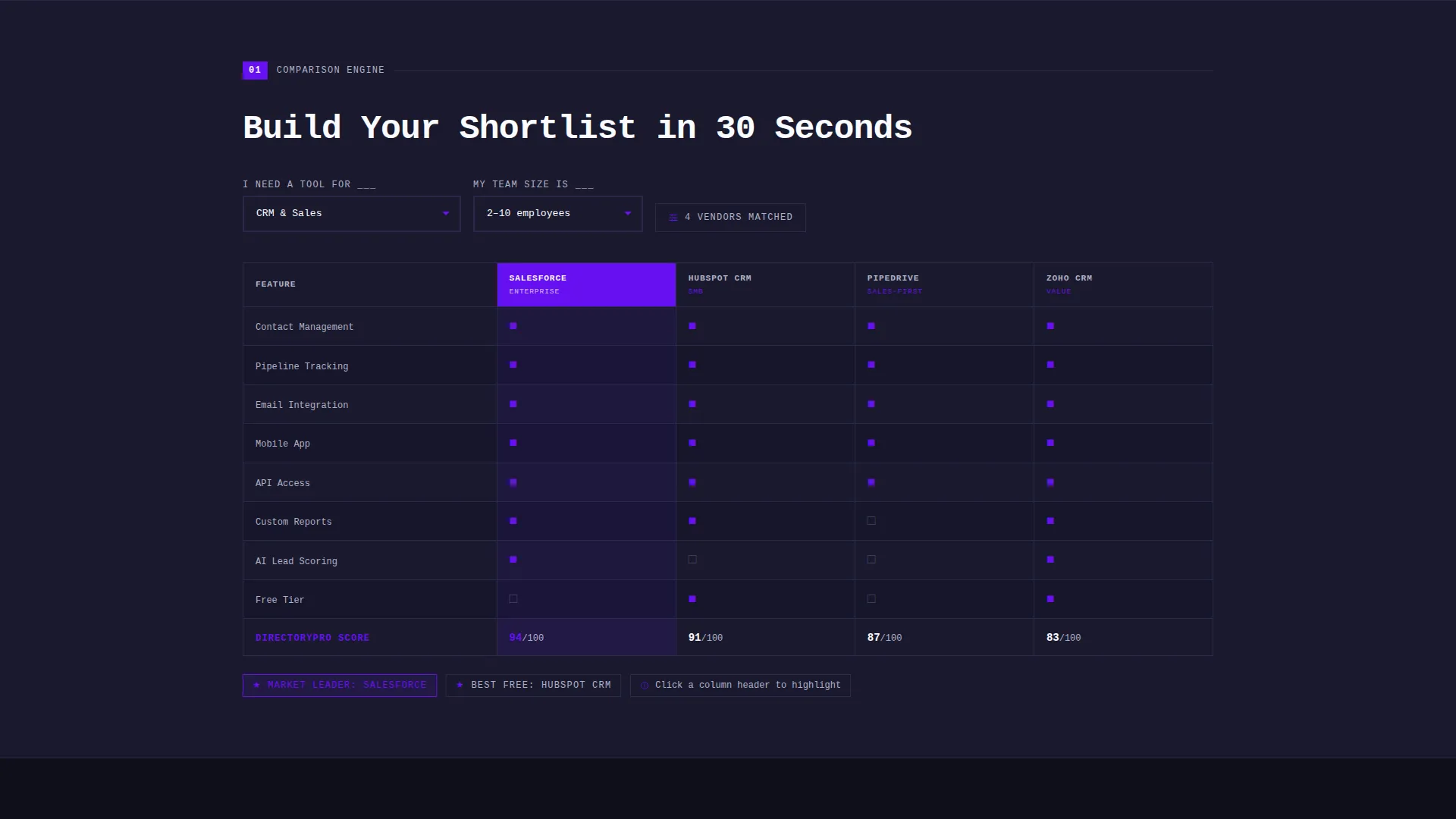Image resolution: width=1456 pixels, height=819 pixels.
Task: Click Zoho CRM AI Lead Scoring indicator
Action: coord(1050,560)
